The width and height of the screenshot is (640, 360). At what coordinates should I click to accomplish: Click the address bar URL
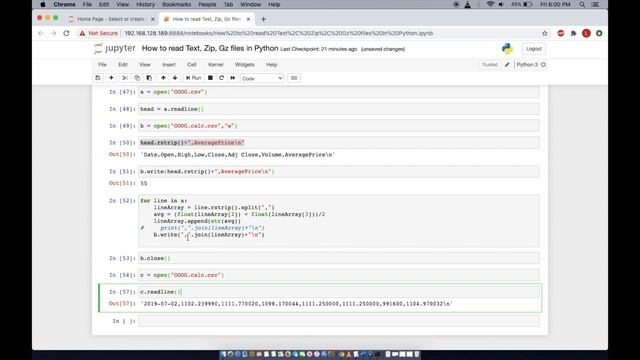279,33
